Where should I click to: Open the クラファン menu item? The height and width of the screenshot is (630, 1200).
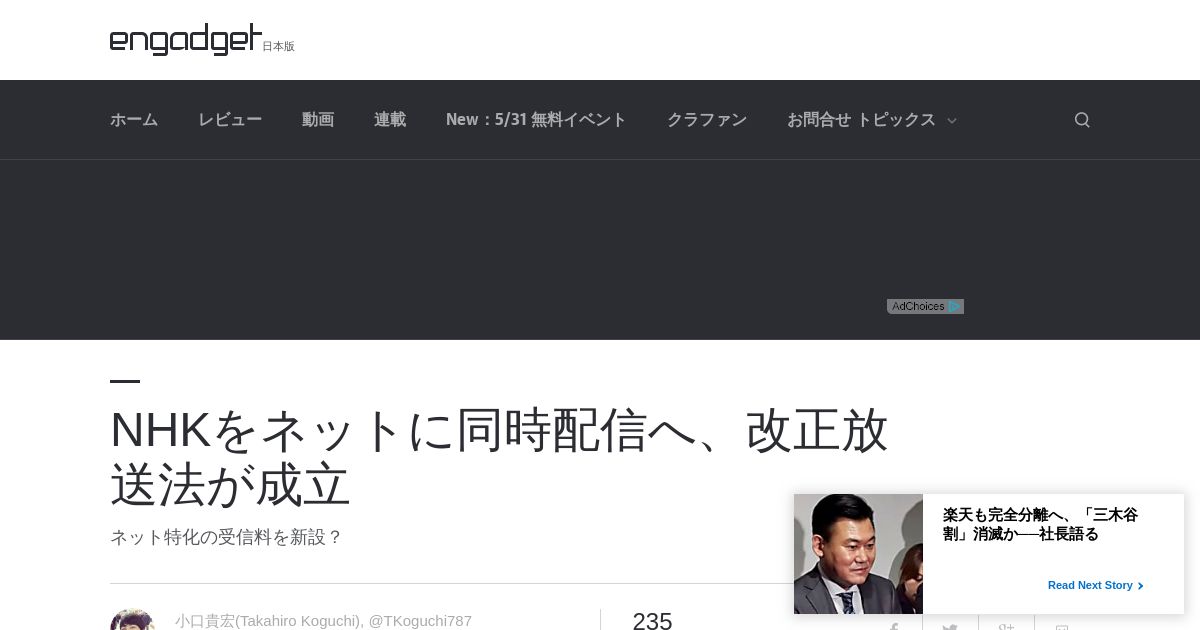707,120
